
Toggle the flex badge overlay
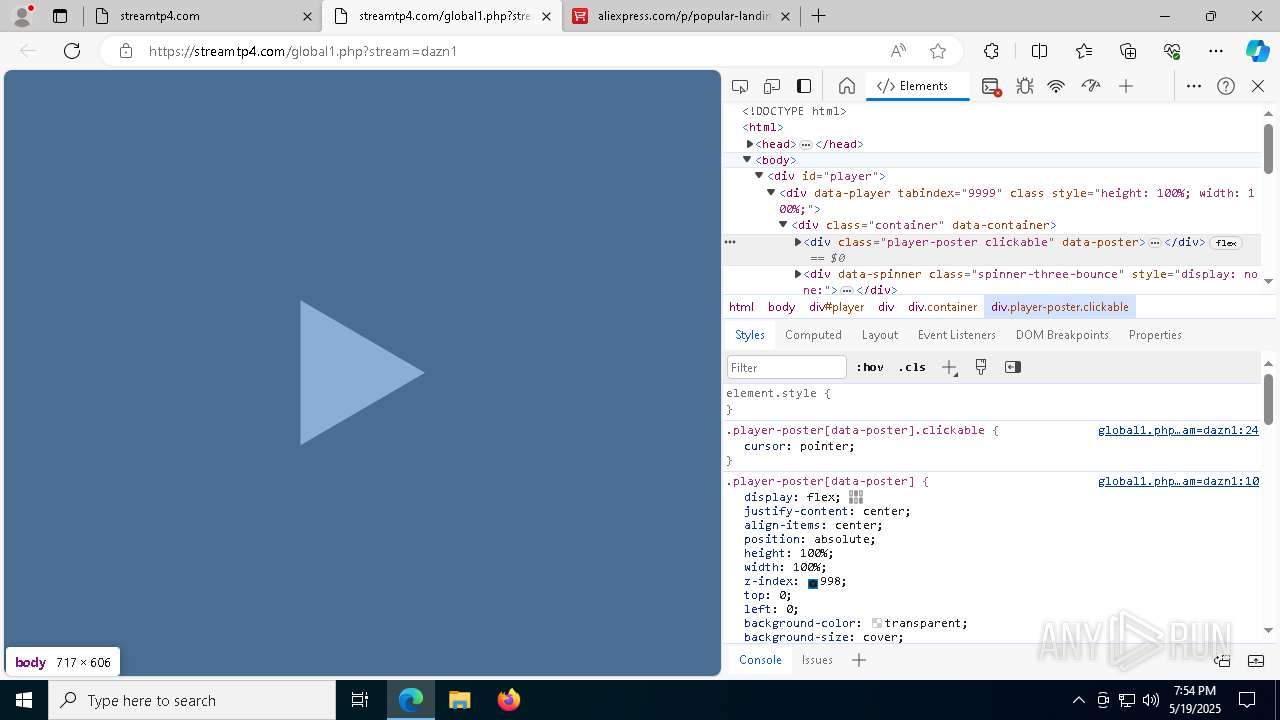(1226, 243)
